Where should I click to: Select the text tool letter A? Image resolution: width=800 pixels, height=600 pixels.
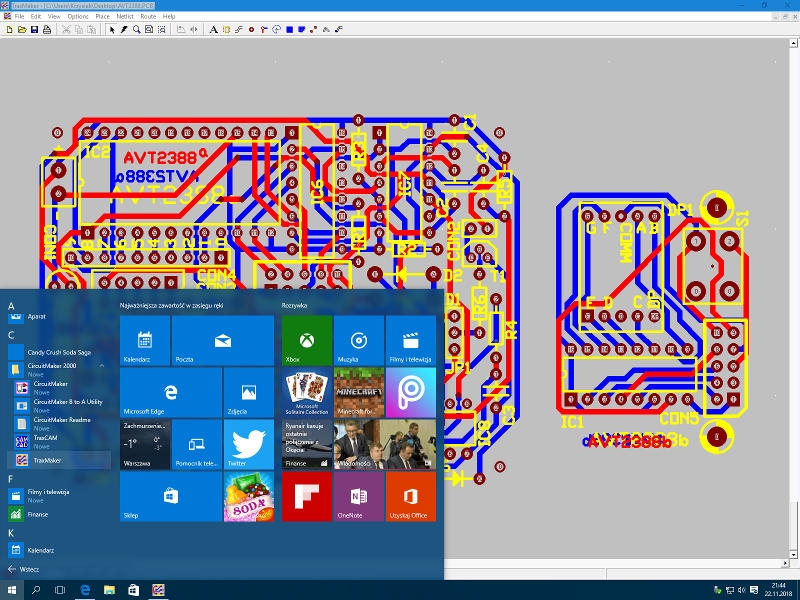213,30
